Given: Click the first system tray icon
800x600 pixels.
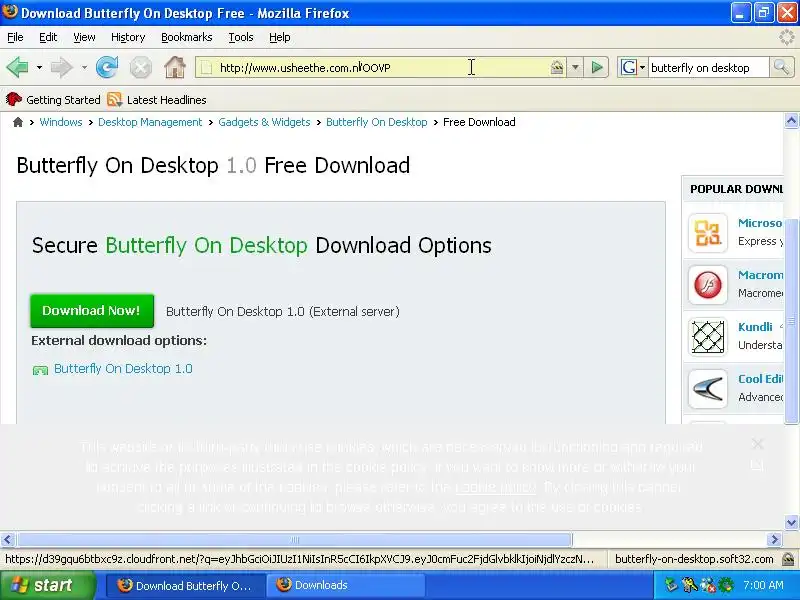Looking at the screenshot, I should [671, 585].
